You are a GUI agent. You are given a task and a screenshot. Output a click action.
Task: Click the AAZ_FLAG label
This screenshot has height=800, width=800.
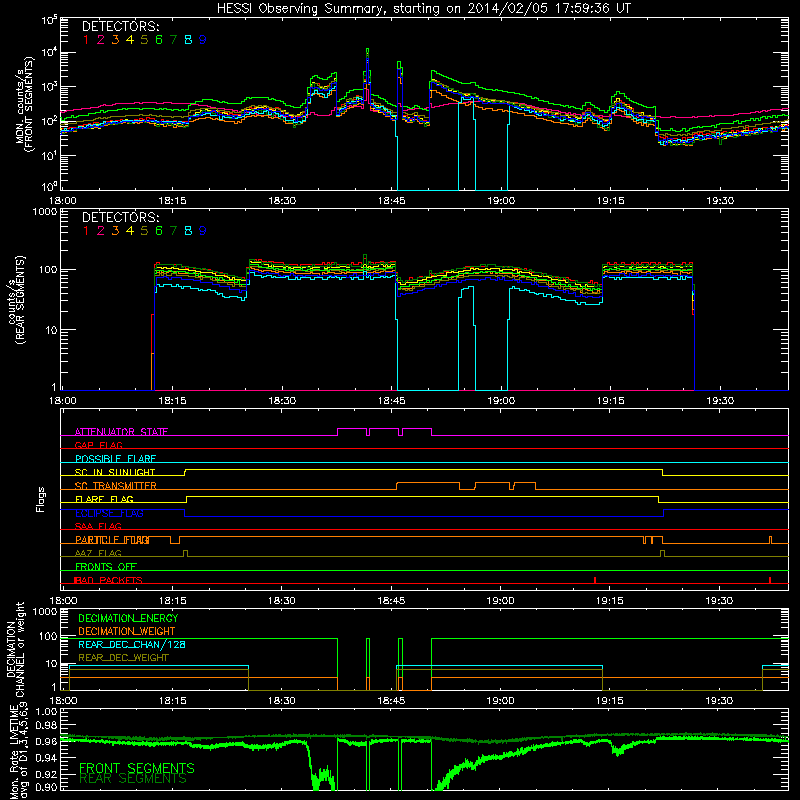click(98, 553)
